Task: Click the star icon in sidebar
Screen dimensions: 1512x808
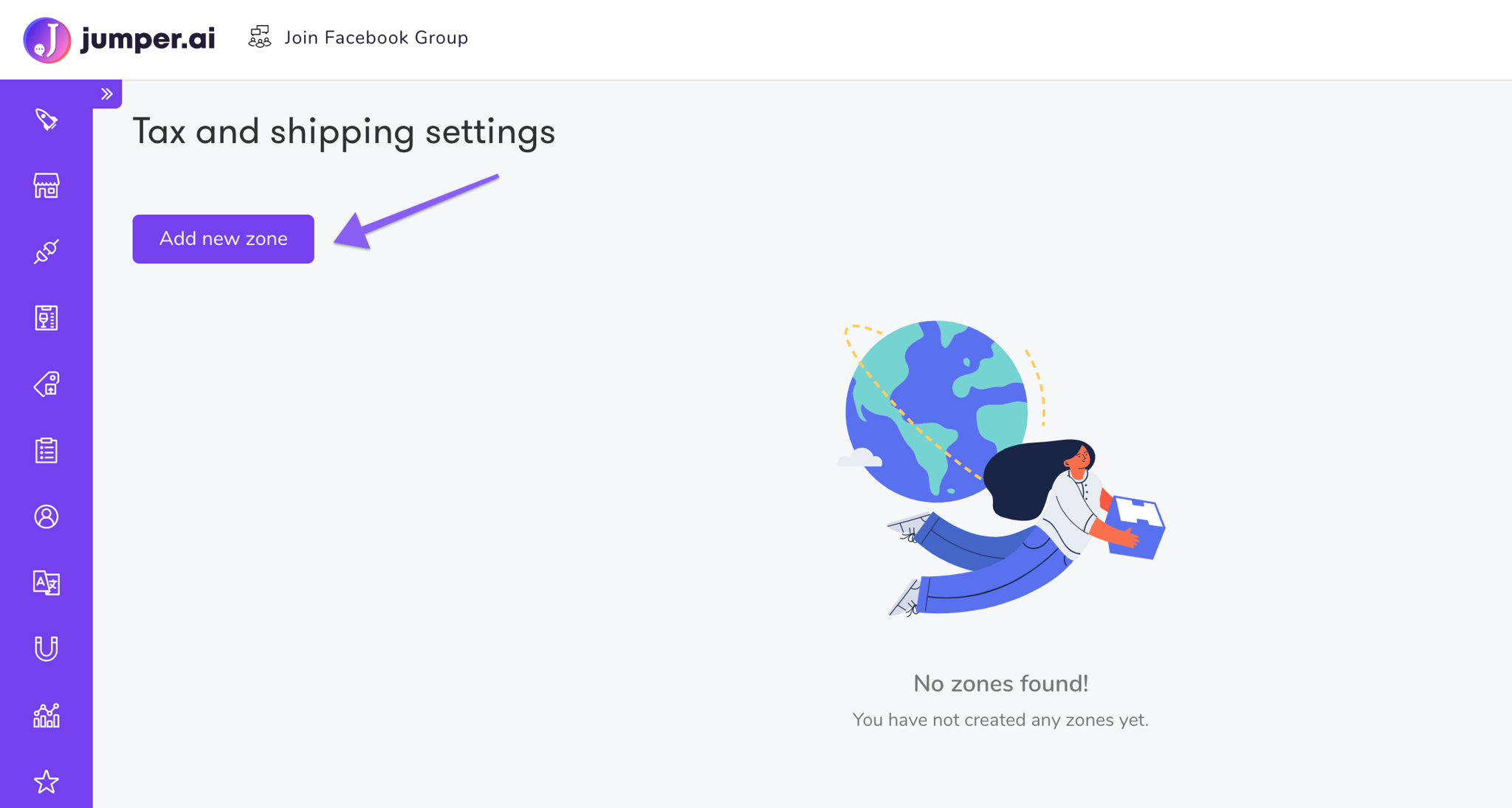Action: pyautogui.click(x=46, y=781)
